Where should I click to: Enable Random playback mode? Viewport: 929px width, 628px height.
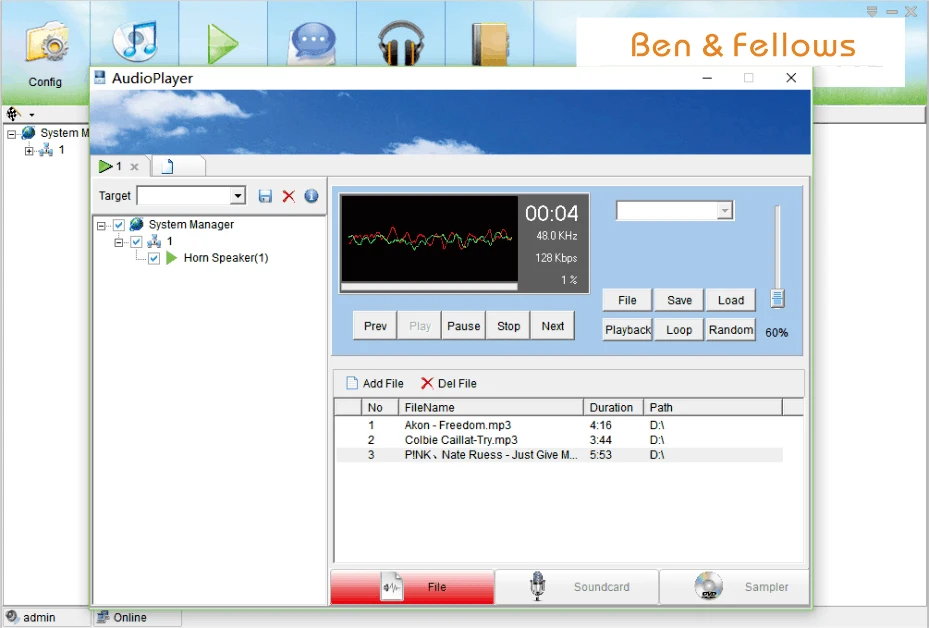(730, 329)
